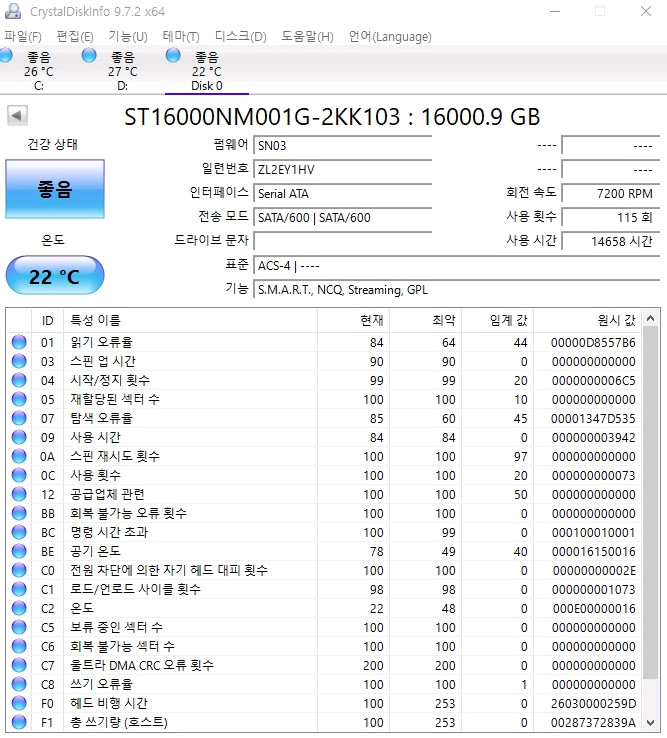Open the 기능(U) menu
The width and height of the screenshot is (667, 738).
128,36
